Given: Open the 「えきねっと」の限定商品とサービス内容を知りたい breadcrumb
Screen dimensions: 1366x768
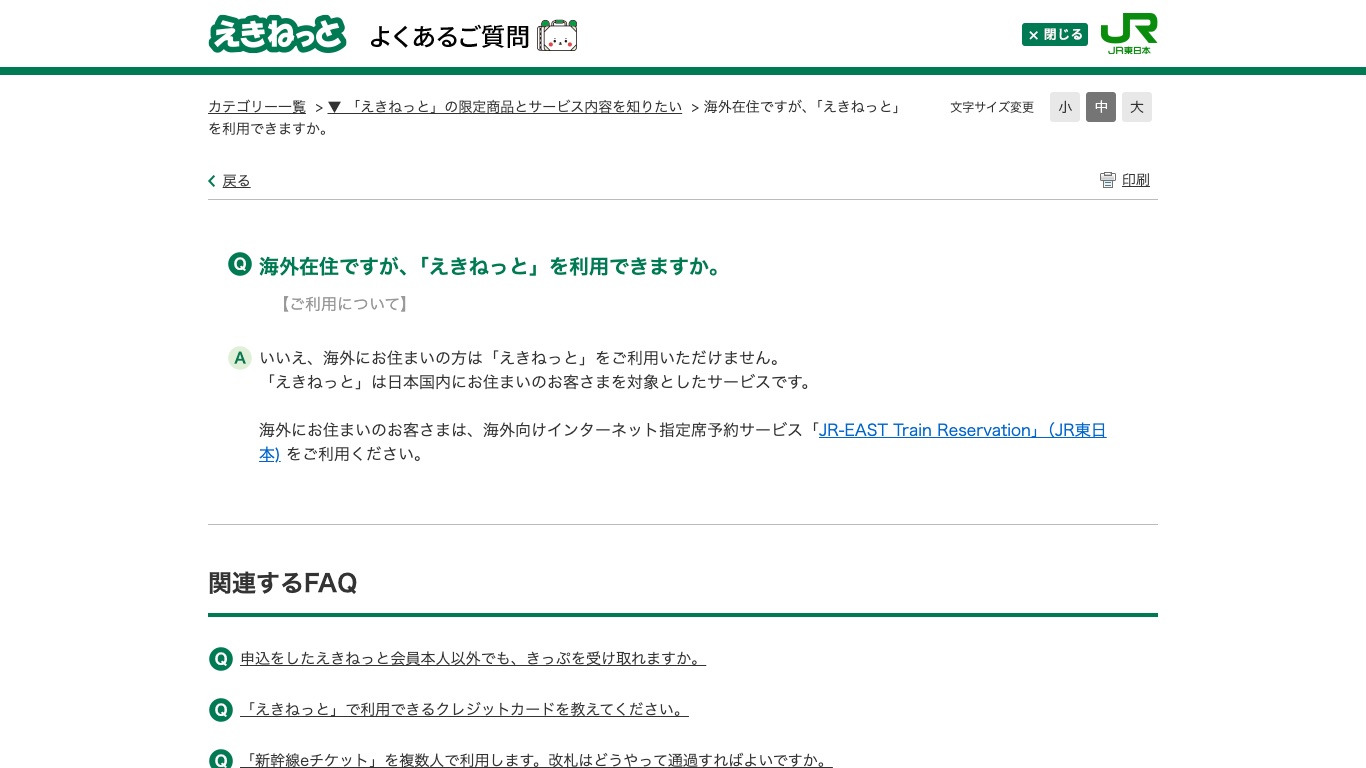Looking at the screenshot, I should coord(505,107).
